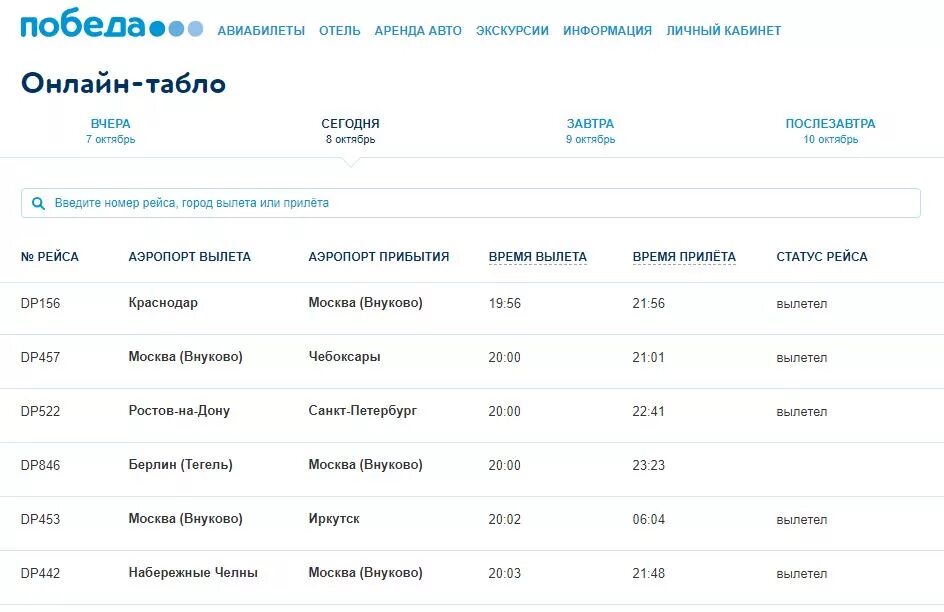944x612 pixels.
Task: Click arrival time 06:04
Action: point(648,519)
